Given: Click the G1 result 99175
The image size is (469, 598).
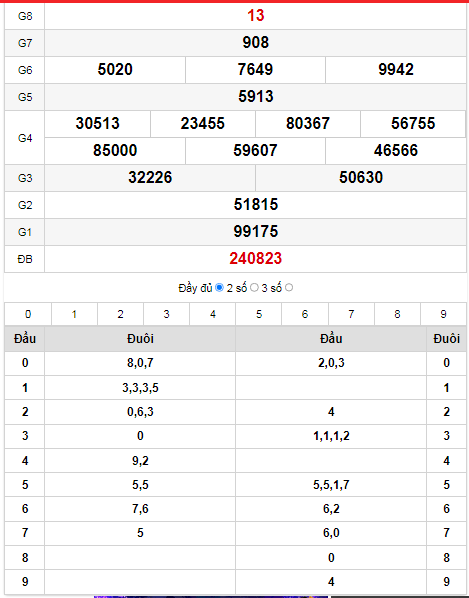Looking at the screenshot, I should click(x=255, y=231).
